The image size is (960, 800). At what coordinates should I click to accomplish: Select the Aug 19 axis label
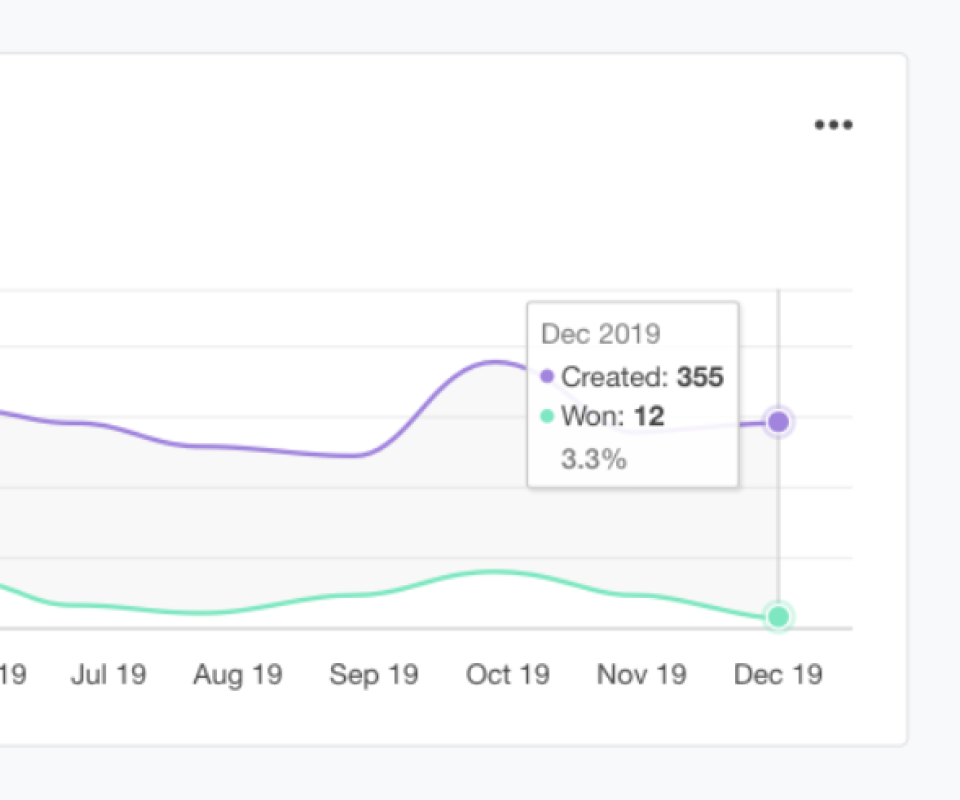pyautogui.click(x=237, y=675)
